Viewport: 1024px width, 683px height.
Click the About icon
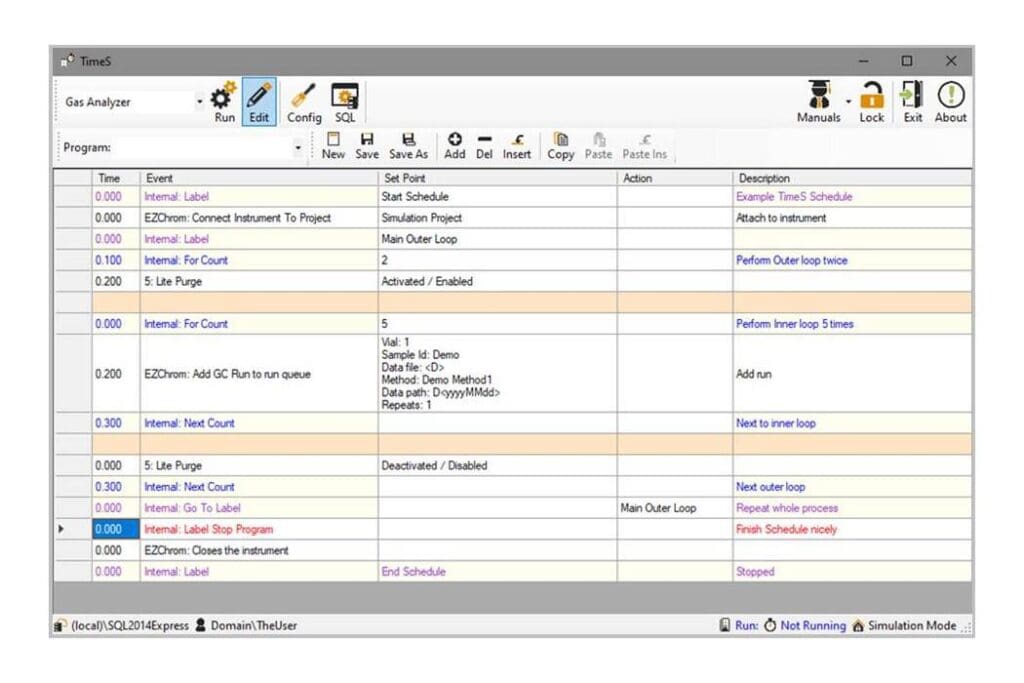click(x=949, y=99)
